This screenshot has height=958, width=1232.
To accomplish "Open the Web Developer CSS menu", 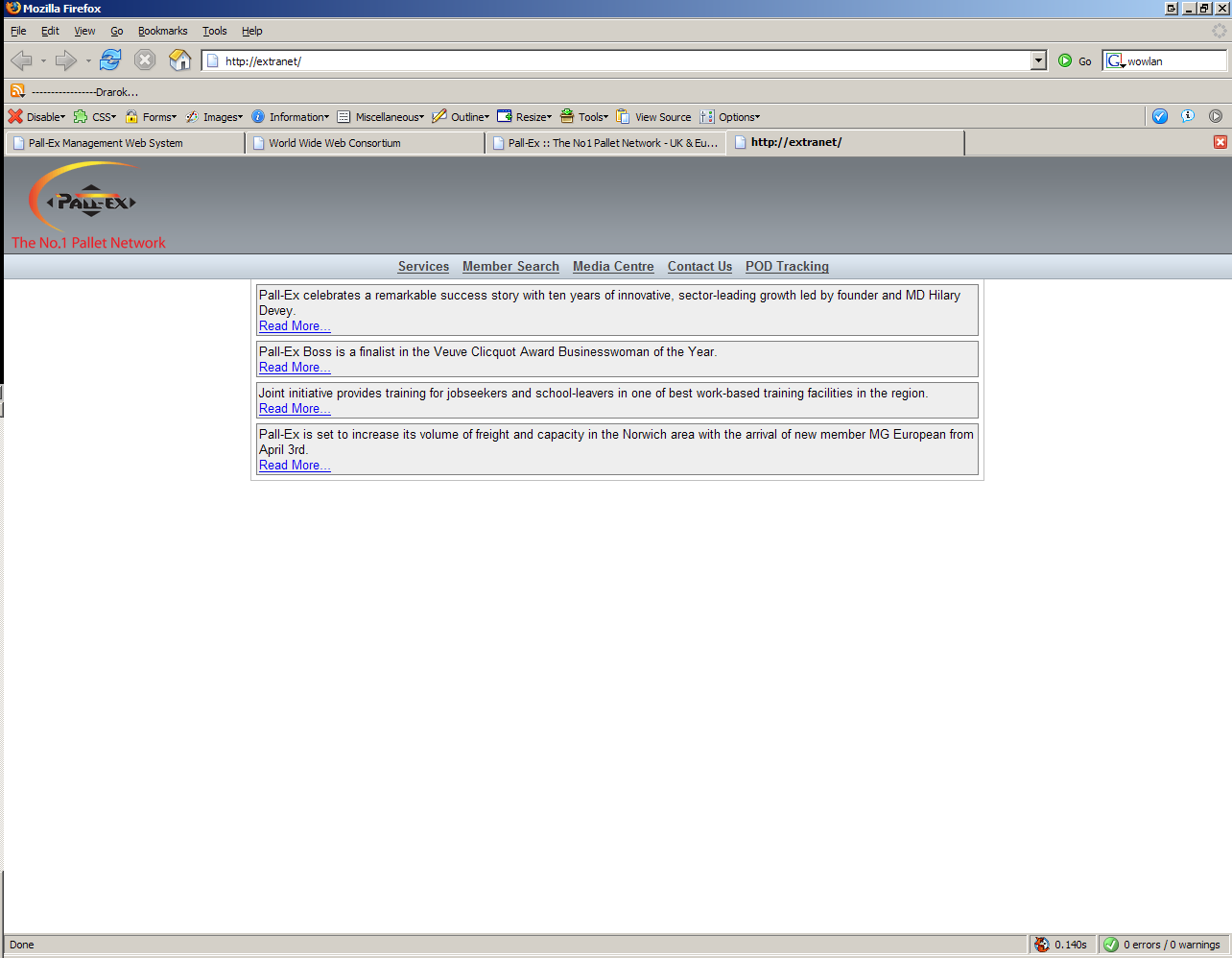I will (95, 117).
